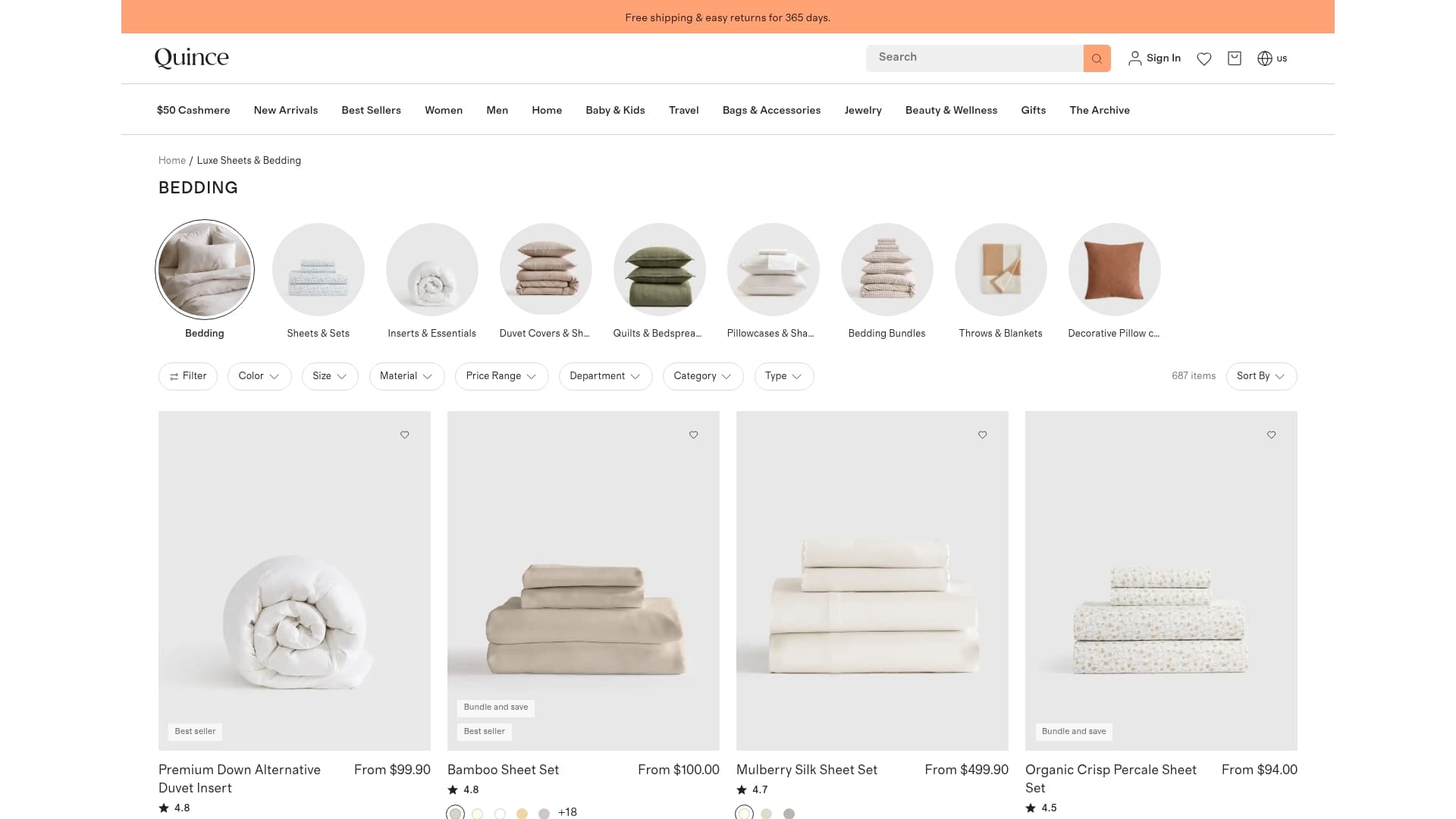Show +18 more Bamboo Sheet Set colors

[567, 812]
